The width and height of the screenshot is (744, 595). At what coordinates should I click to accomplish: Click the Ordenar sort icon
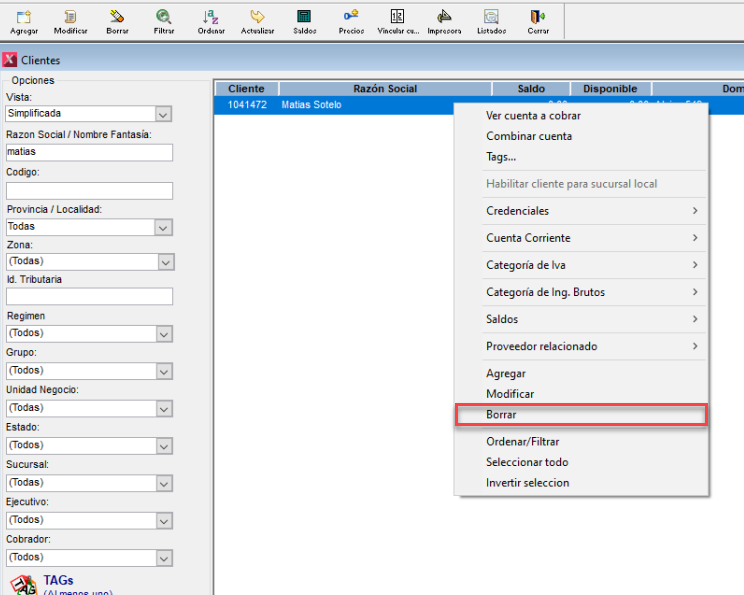(x=211, y=17)
